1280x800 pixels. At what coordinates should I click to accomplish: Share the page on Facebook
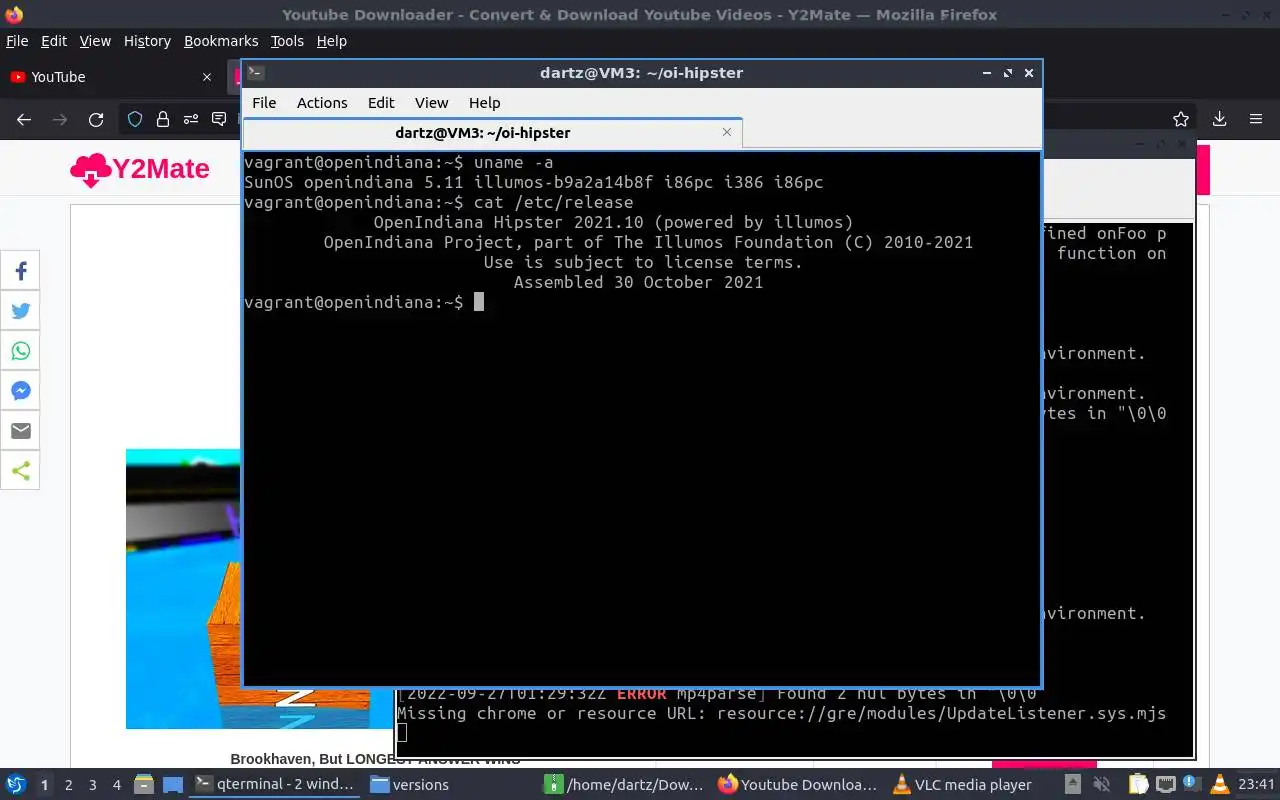[20, 271]
